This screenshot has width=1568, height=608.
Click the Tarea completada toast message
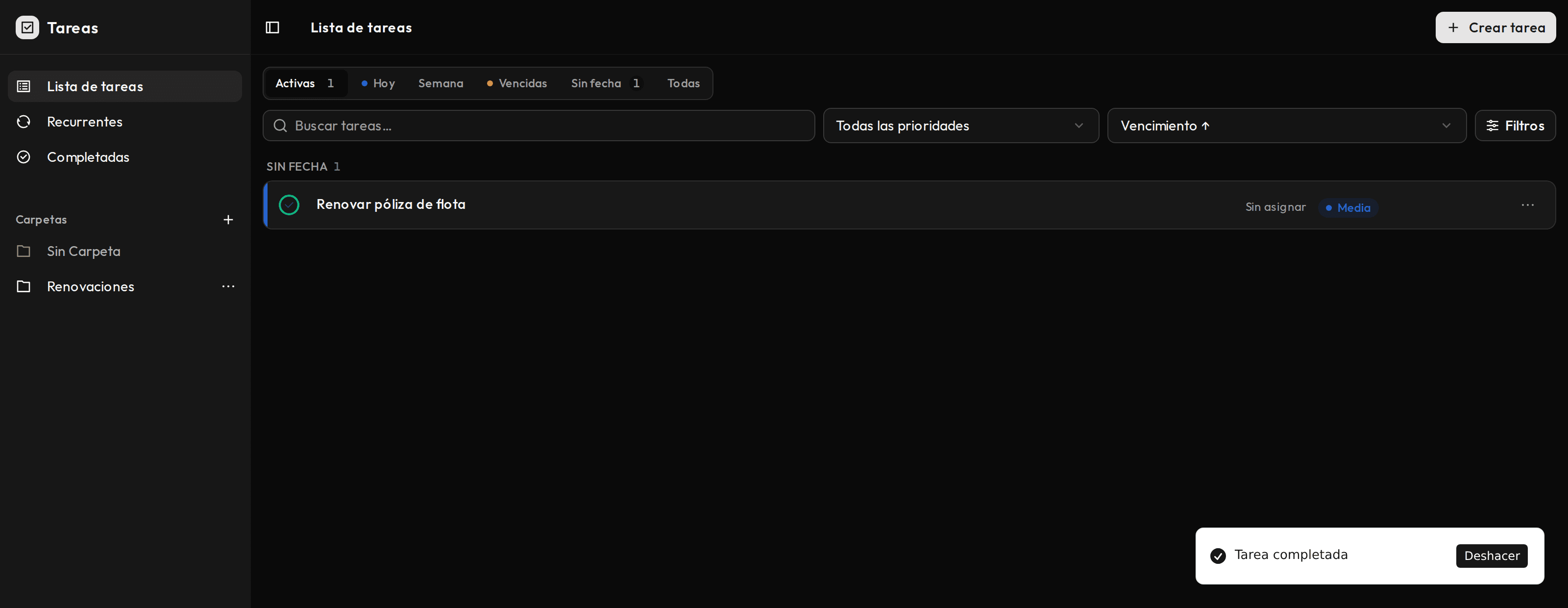[x=1291, y=555]
